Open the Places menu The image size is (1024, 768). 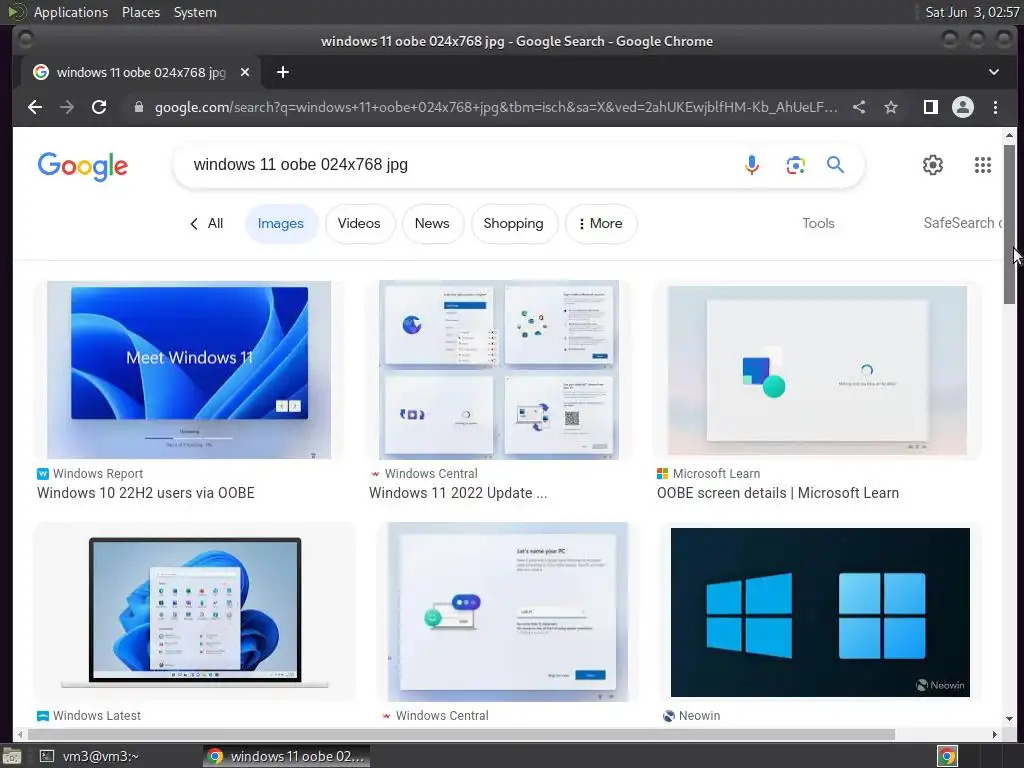click(141, 12)
